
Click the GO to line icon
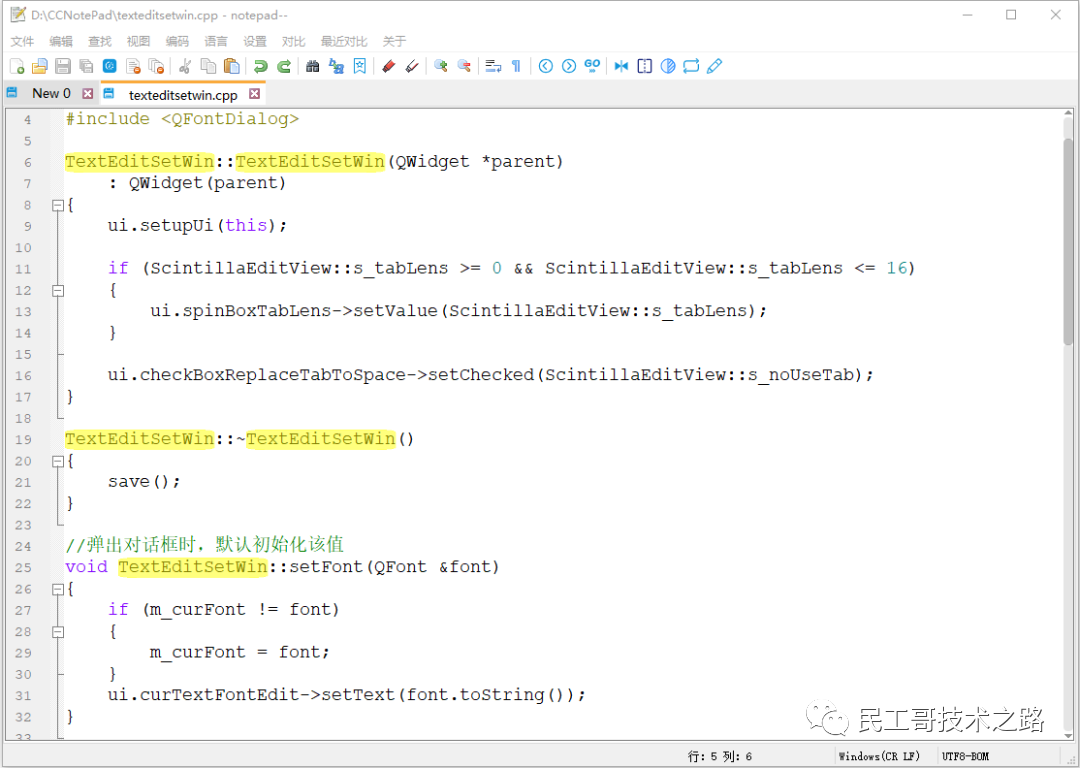(x=592, y=66)
